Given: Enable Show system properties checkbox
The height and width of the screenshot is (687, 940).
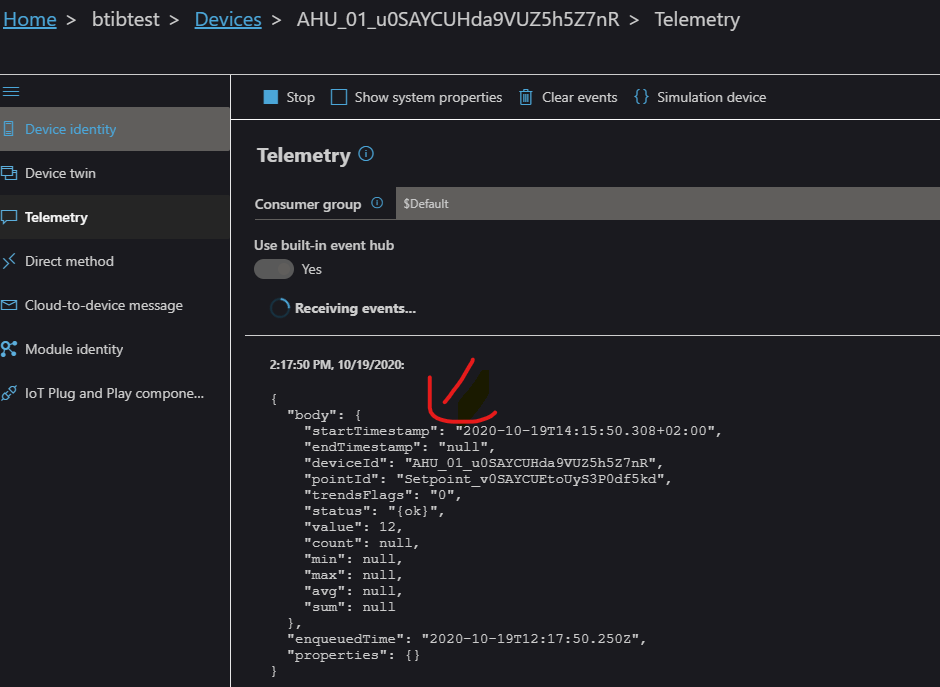Looking at the screenshot, I should click(x=339, y=97).
